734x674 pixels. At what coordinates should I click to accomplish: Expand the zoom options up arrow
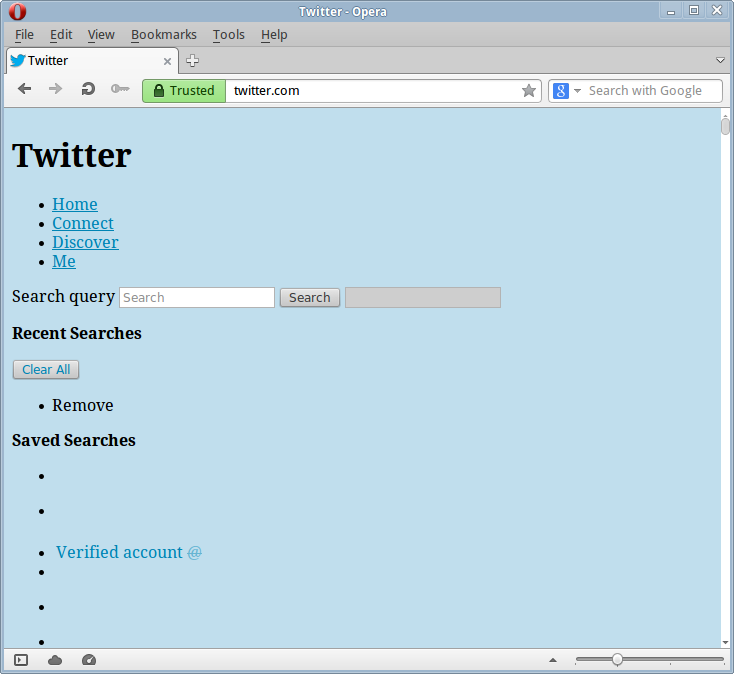tap(553, 660)
